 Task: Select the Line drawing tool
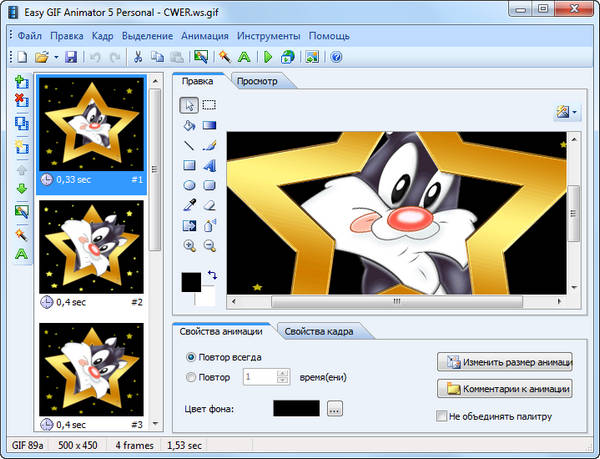189,146
